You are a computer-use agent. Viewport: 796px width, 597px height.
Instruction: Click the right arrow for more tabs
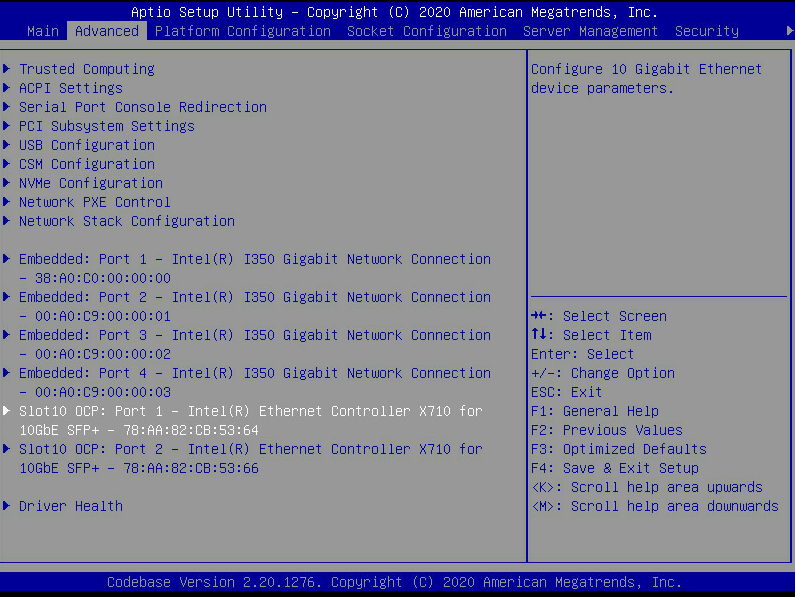pyautogui.click(x=790, y=31)
